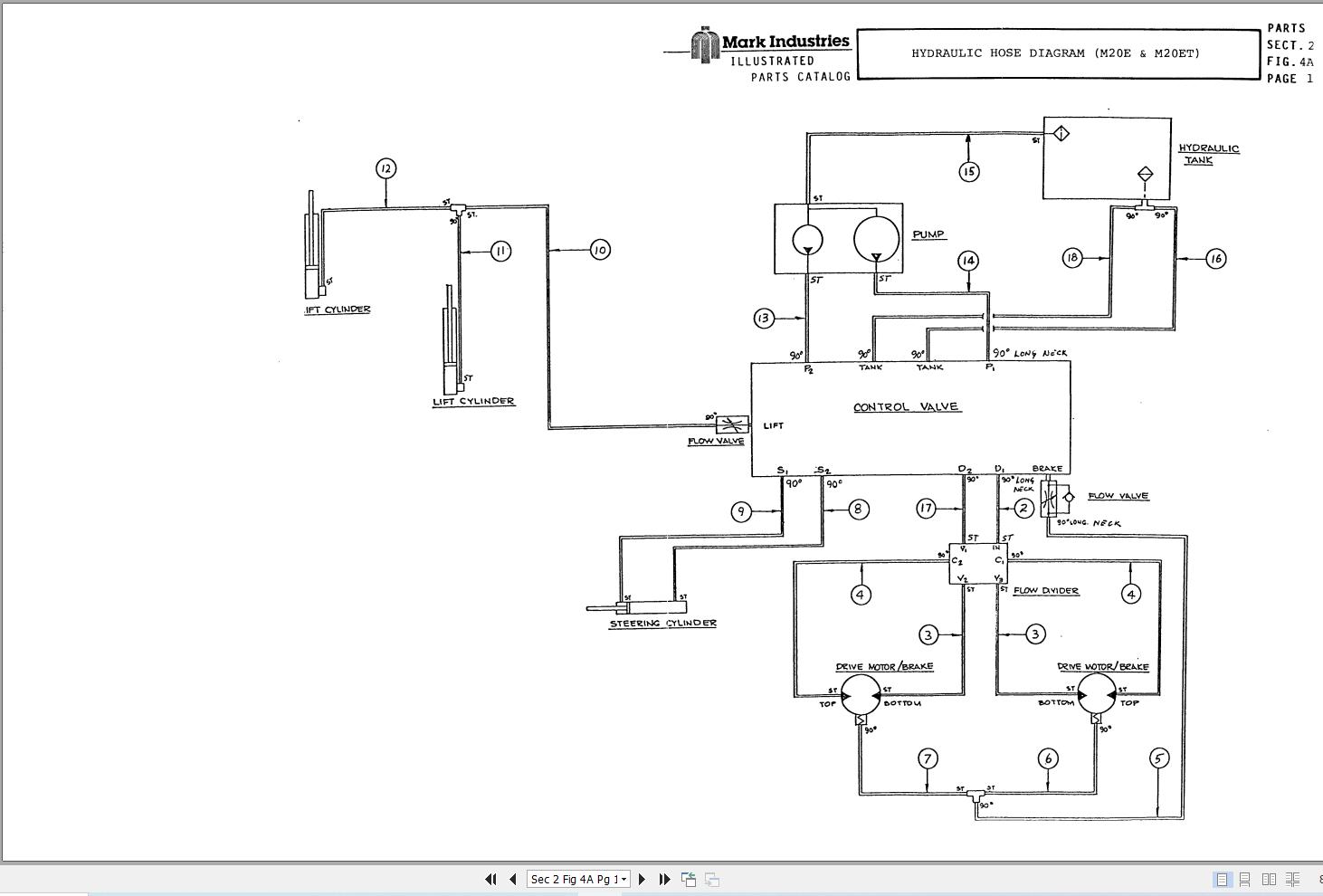Image resolution: width=1323 pixels, height=896 pixels.
Task: Click the PARTS CATALOG heading text
Action: (x=801, y=77)
